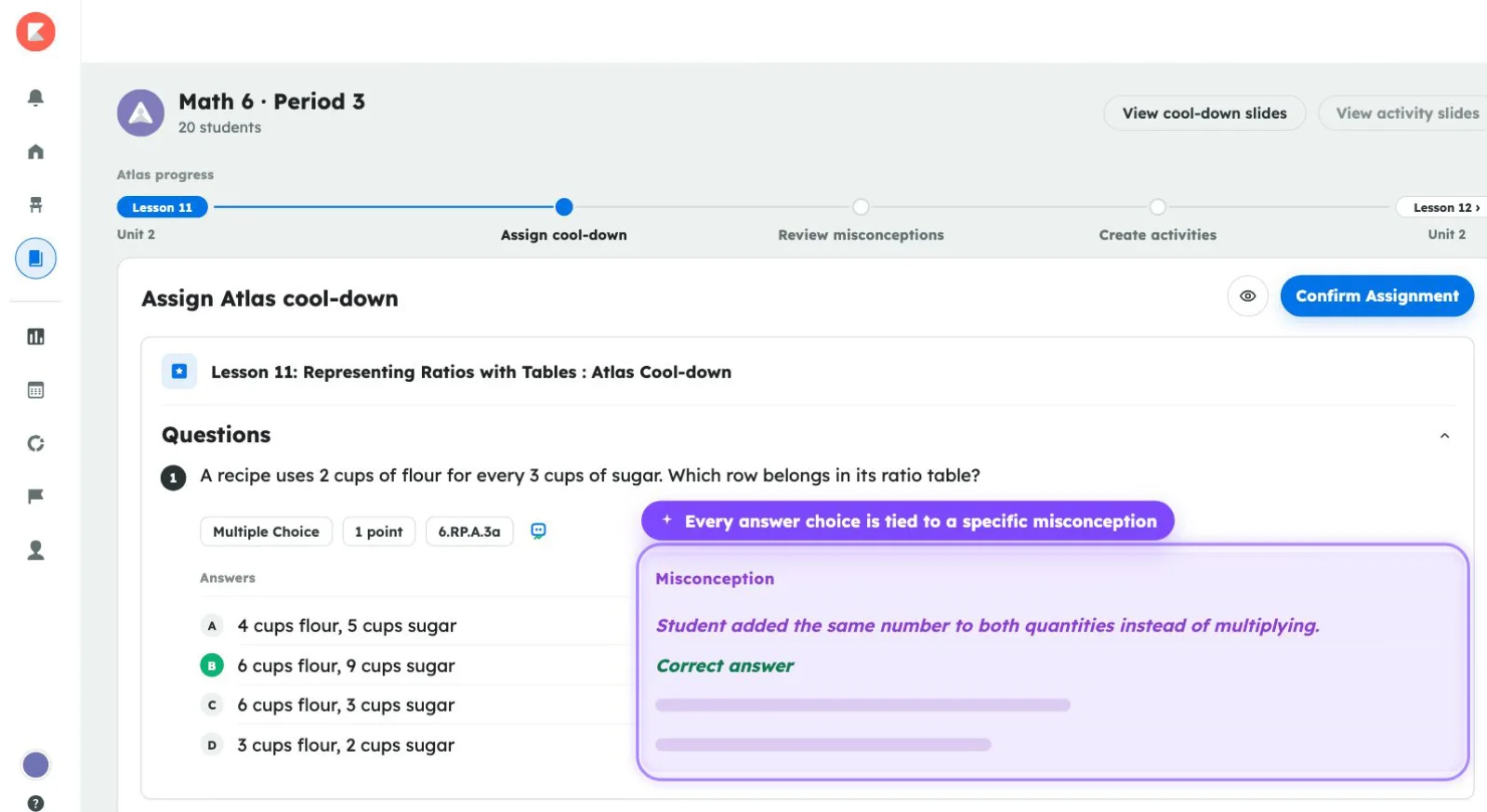Viewport: 1487px width, 812px height.
Task: Open the Create activities step label
Action: [x=1157, y=235]
